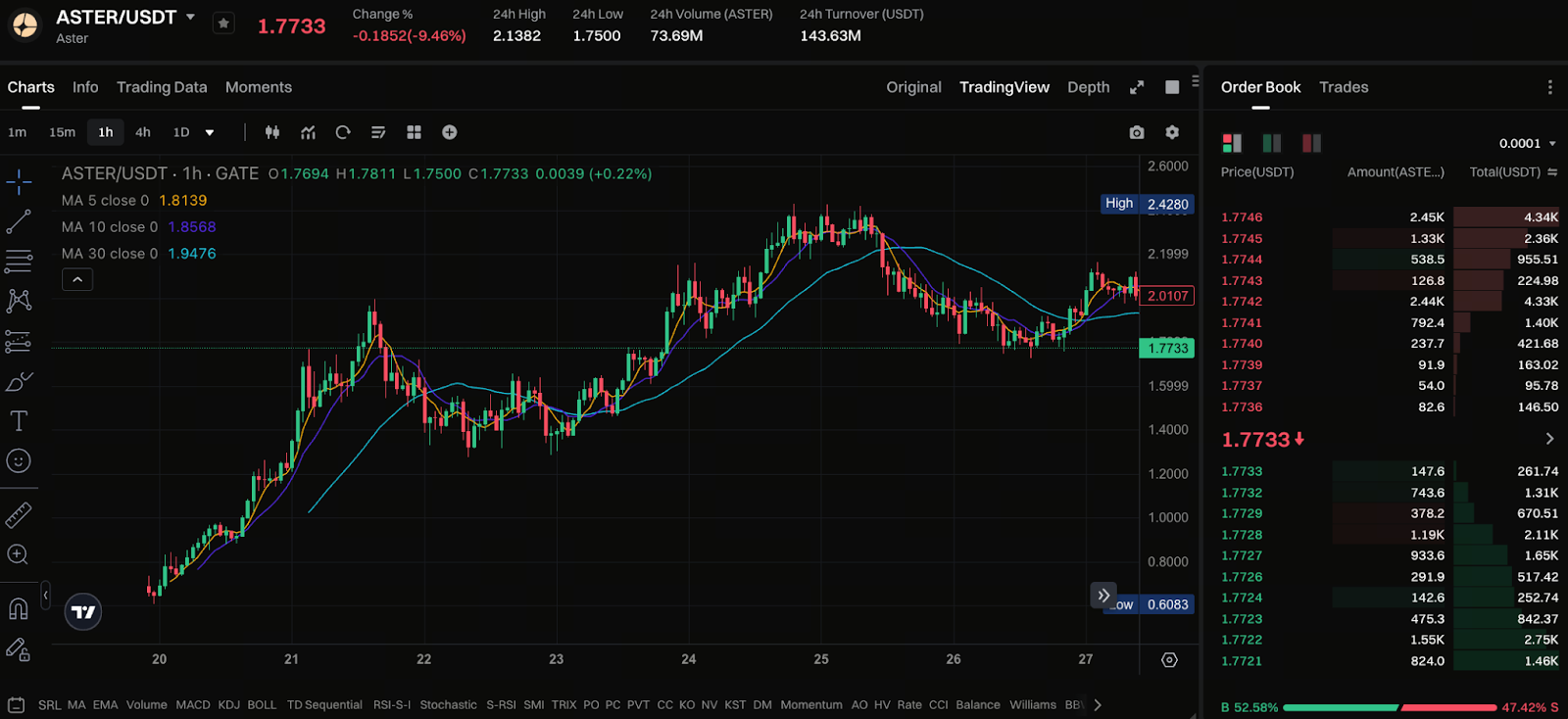Set timeframe to 1D
1568x719 pixels.
[x=181, y=132]
